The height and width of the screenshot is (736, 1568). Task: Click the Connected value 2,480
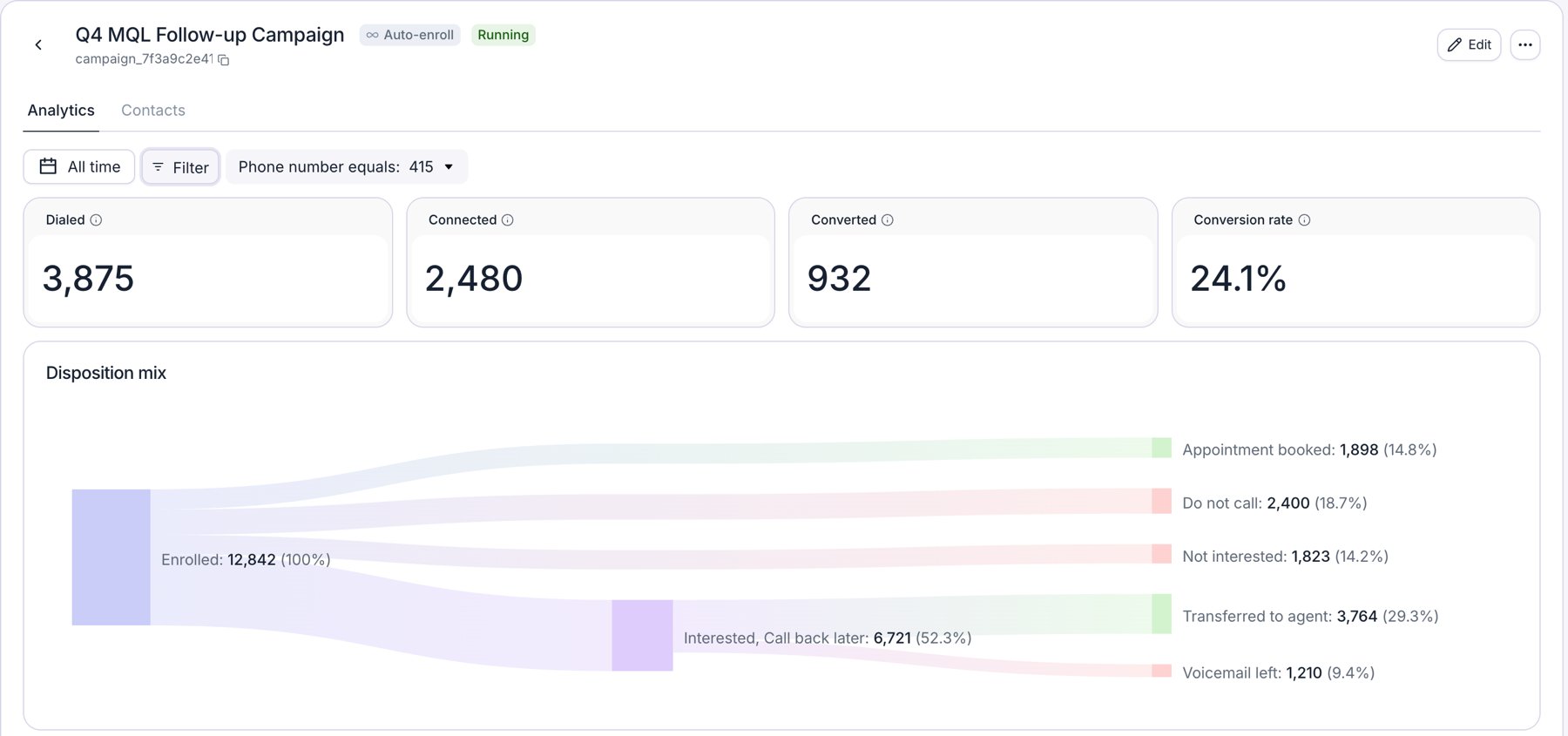click(474, 279)
